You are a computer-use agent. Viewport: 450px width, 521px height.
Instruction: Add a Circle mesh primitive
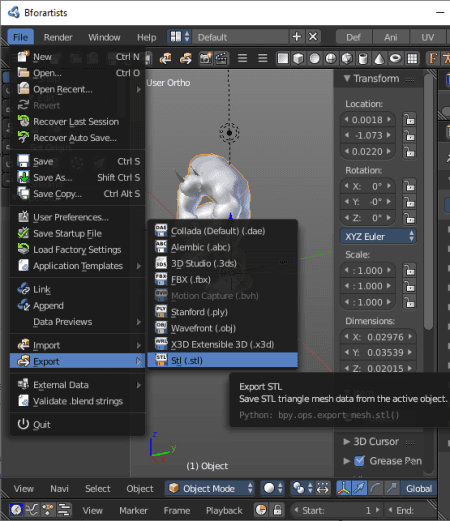coord(314,59)
